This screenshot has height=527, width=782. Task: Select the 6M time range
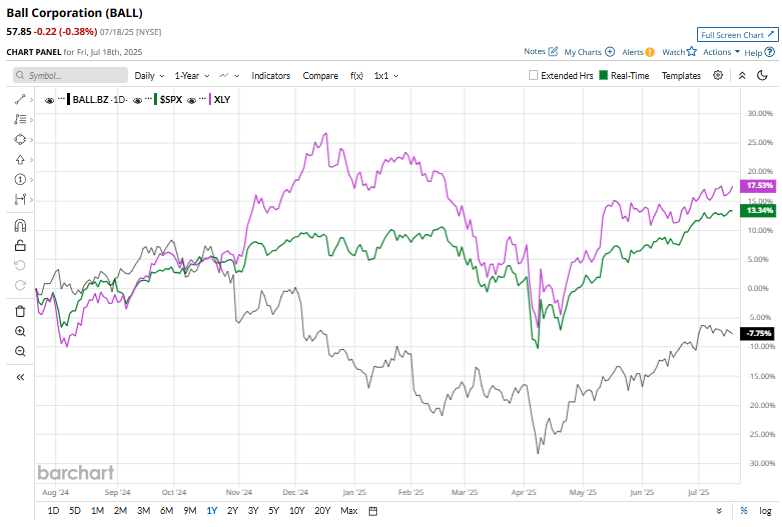(x=166, y=511)
